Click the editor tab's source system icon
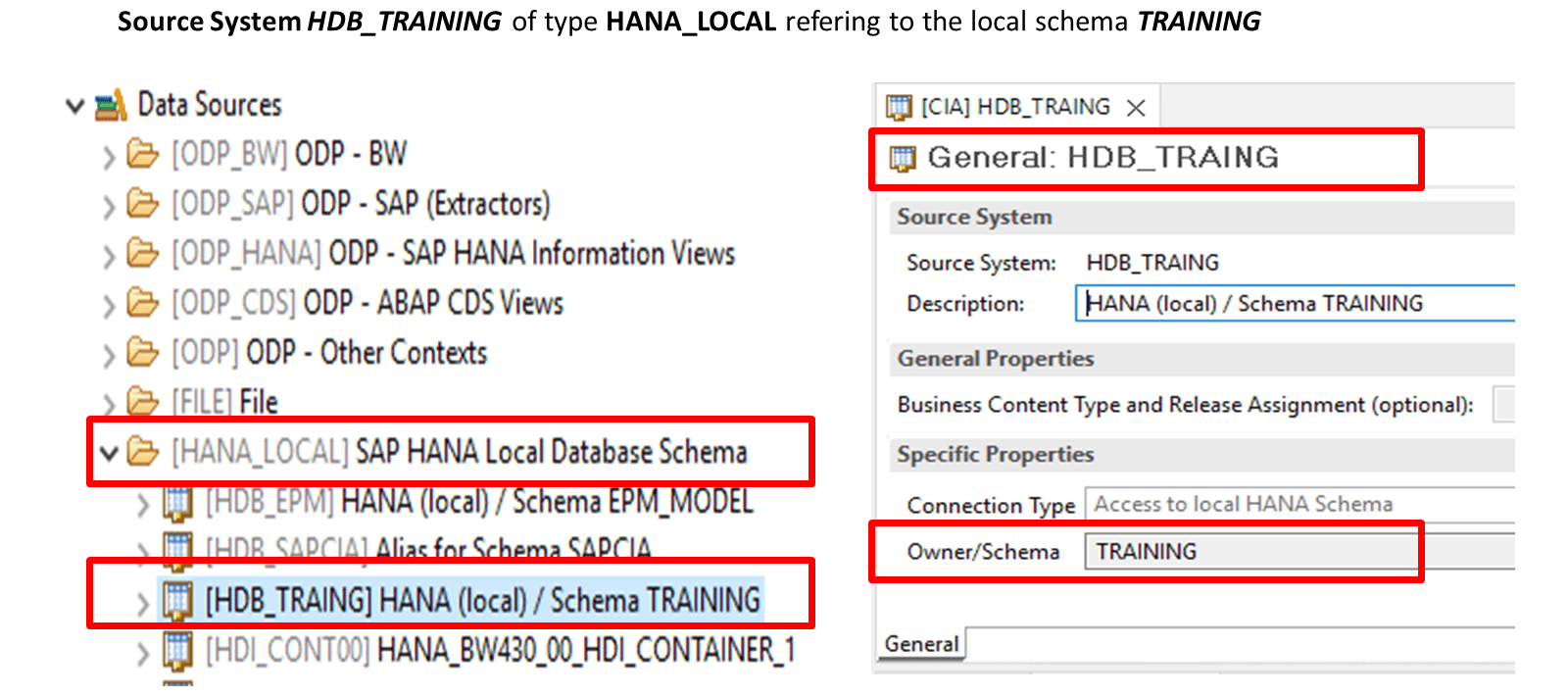Viewport: 1568px width, 696px height. pyautogui.click(x=899, y=107)
